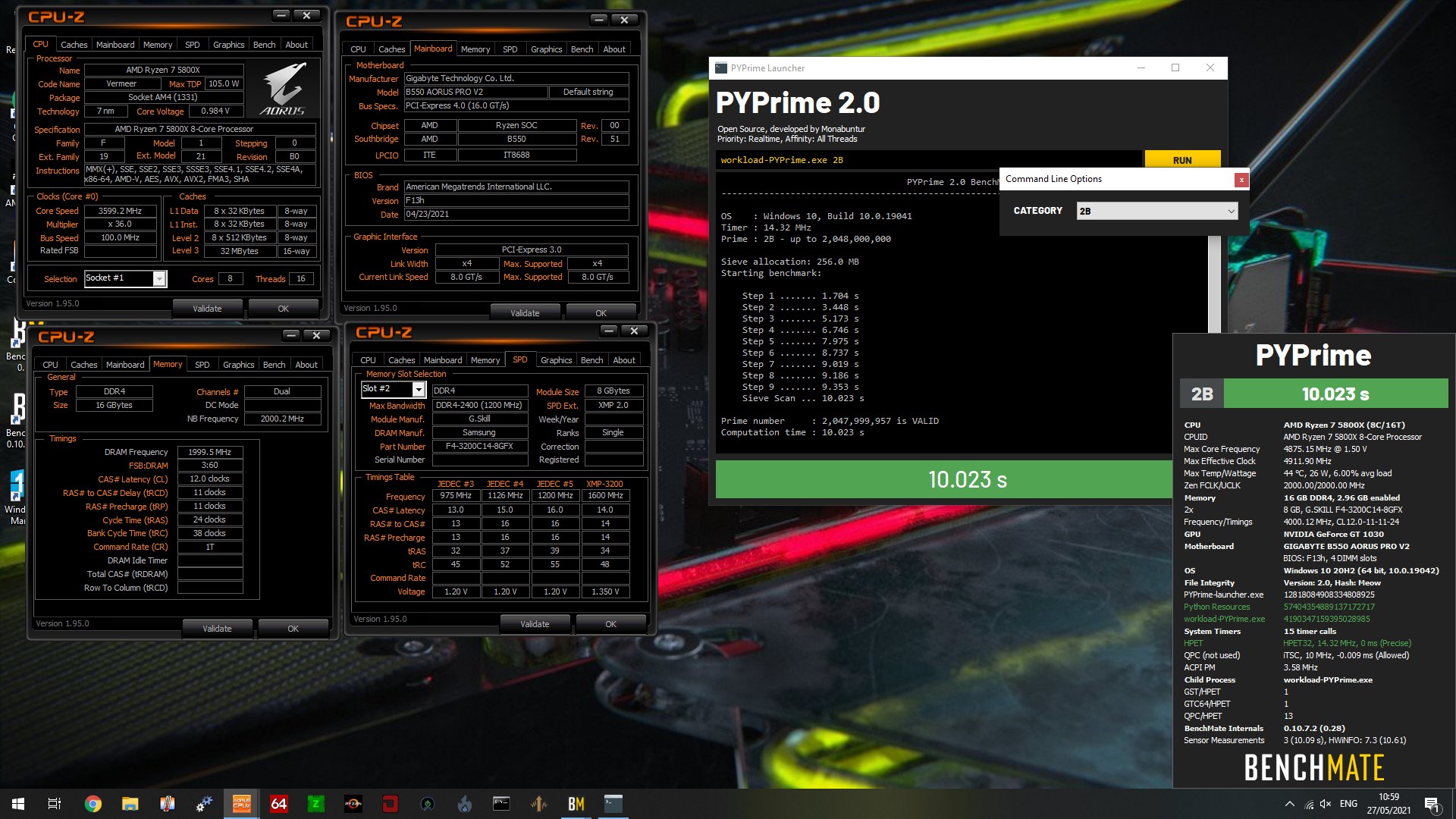Click Validate in the CPU-Z CPU window
The width and height of the screenshot is (1456, 819).
coord(207,309)
